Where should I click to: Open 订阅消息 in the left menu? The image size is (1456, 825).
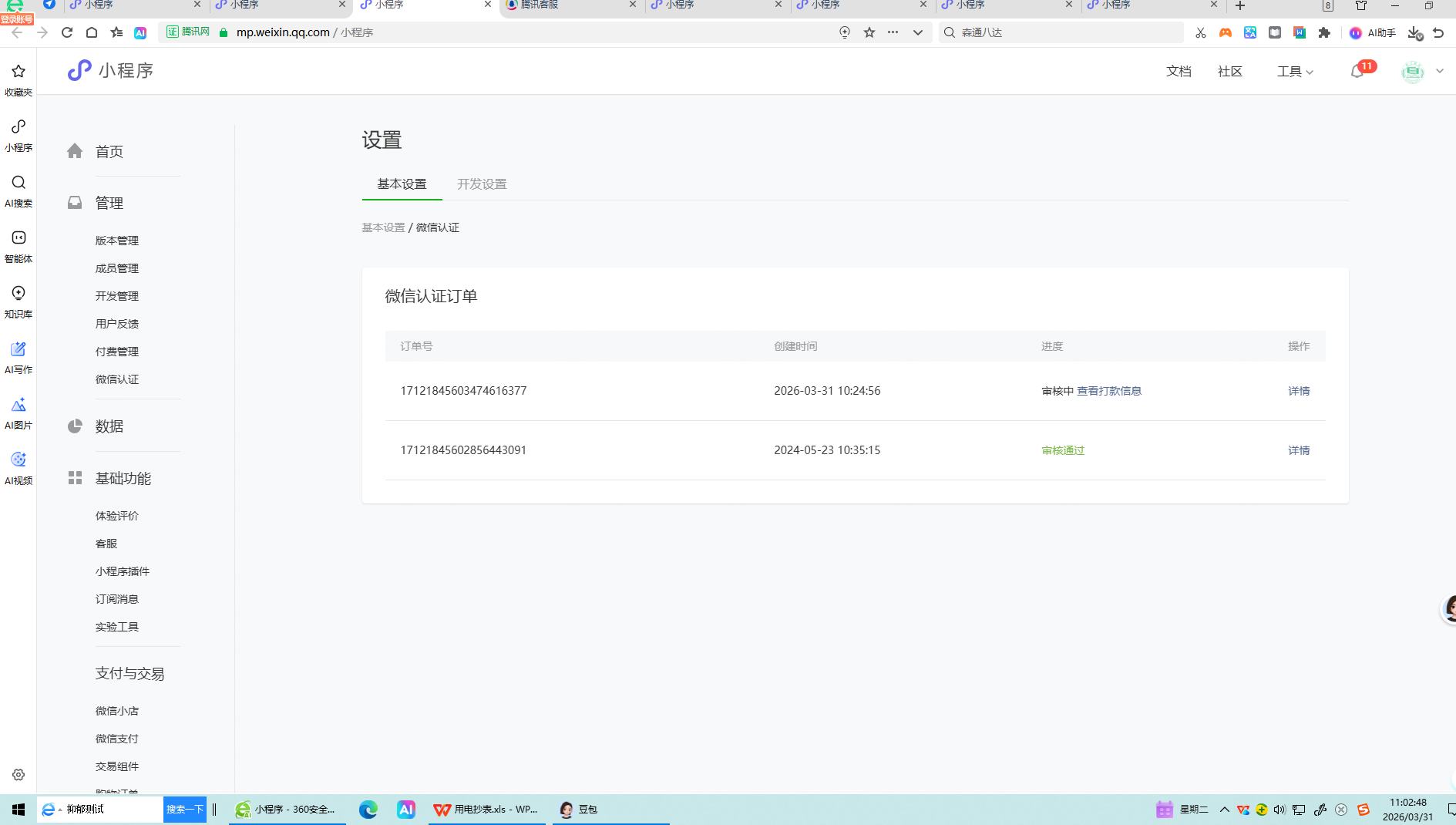(117, 599)
